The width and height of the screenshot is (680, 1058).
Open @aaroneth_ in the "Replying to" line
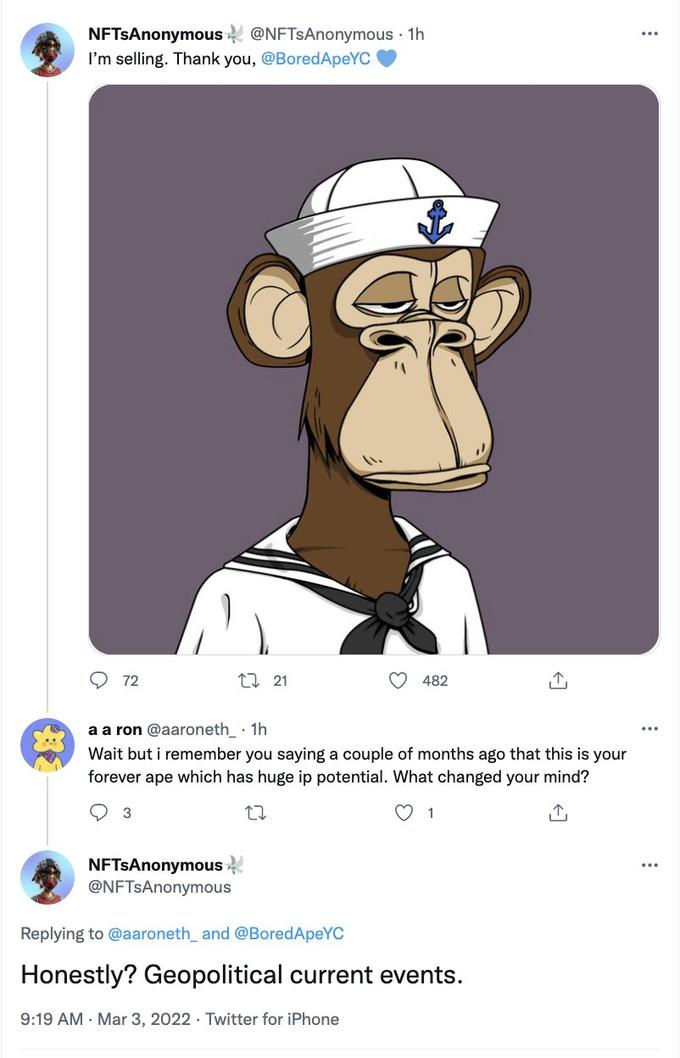click(x=151, y=933)
